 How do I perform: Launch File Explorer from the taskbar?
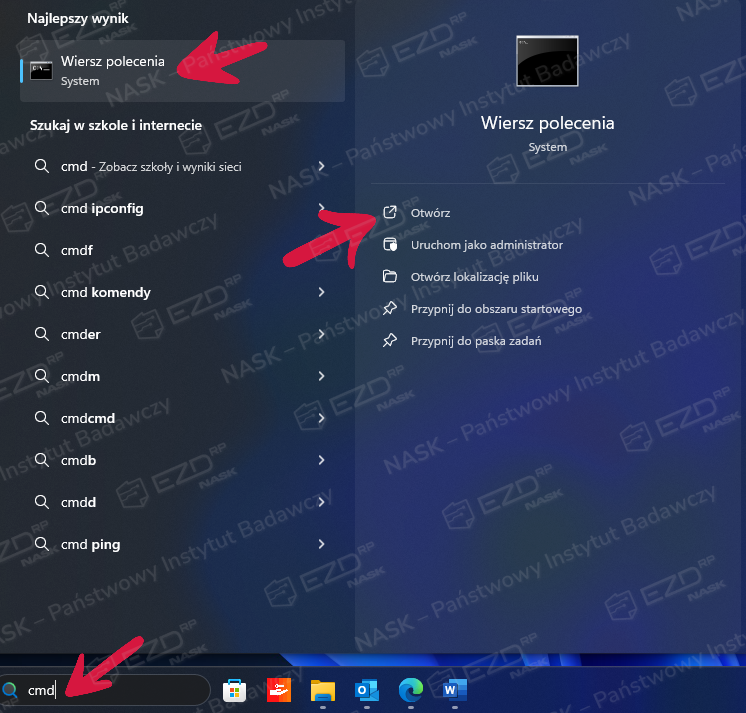[x=322, y=690]
